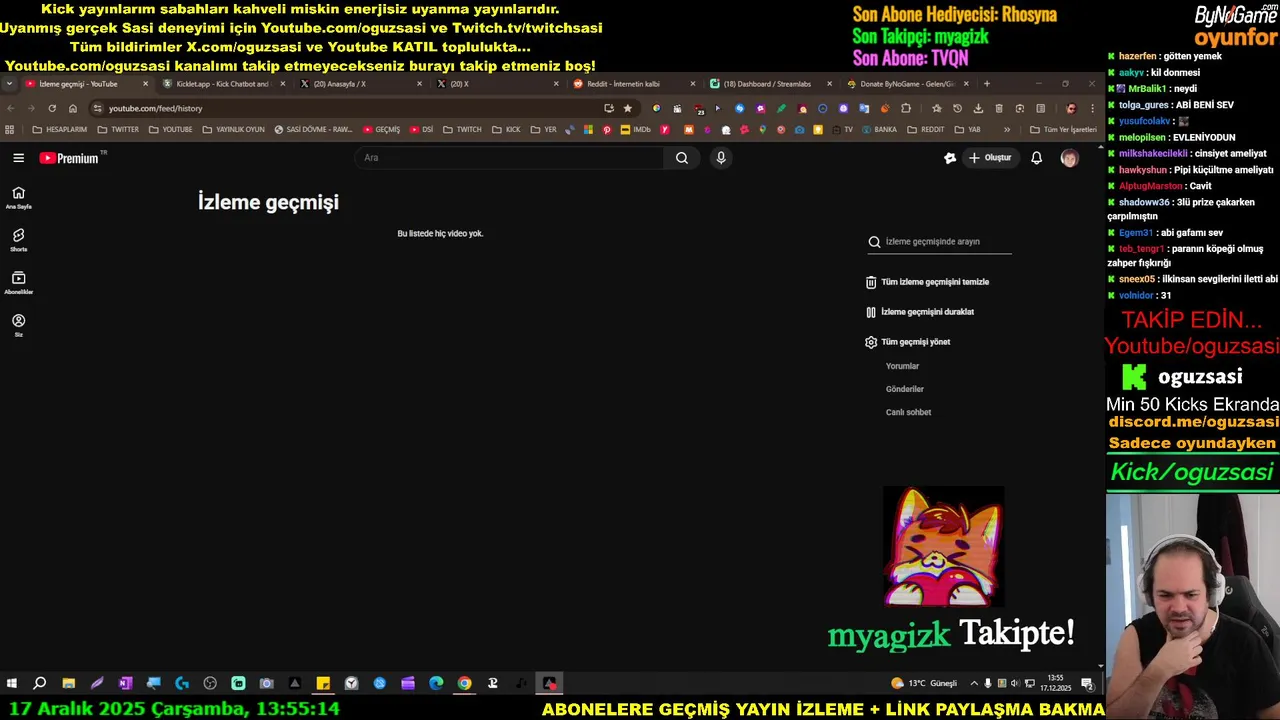Open the Chrome three-dot menu
The height and width of the screenshot is (720, 1280).
1093,108
